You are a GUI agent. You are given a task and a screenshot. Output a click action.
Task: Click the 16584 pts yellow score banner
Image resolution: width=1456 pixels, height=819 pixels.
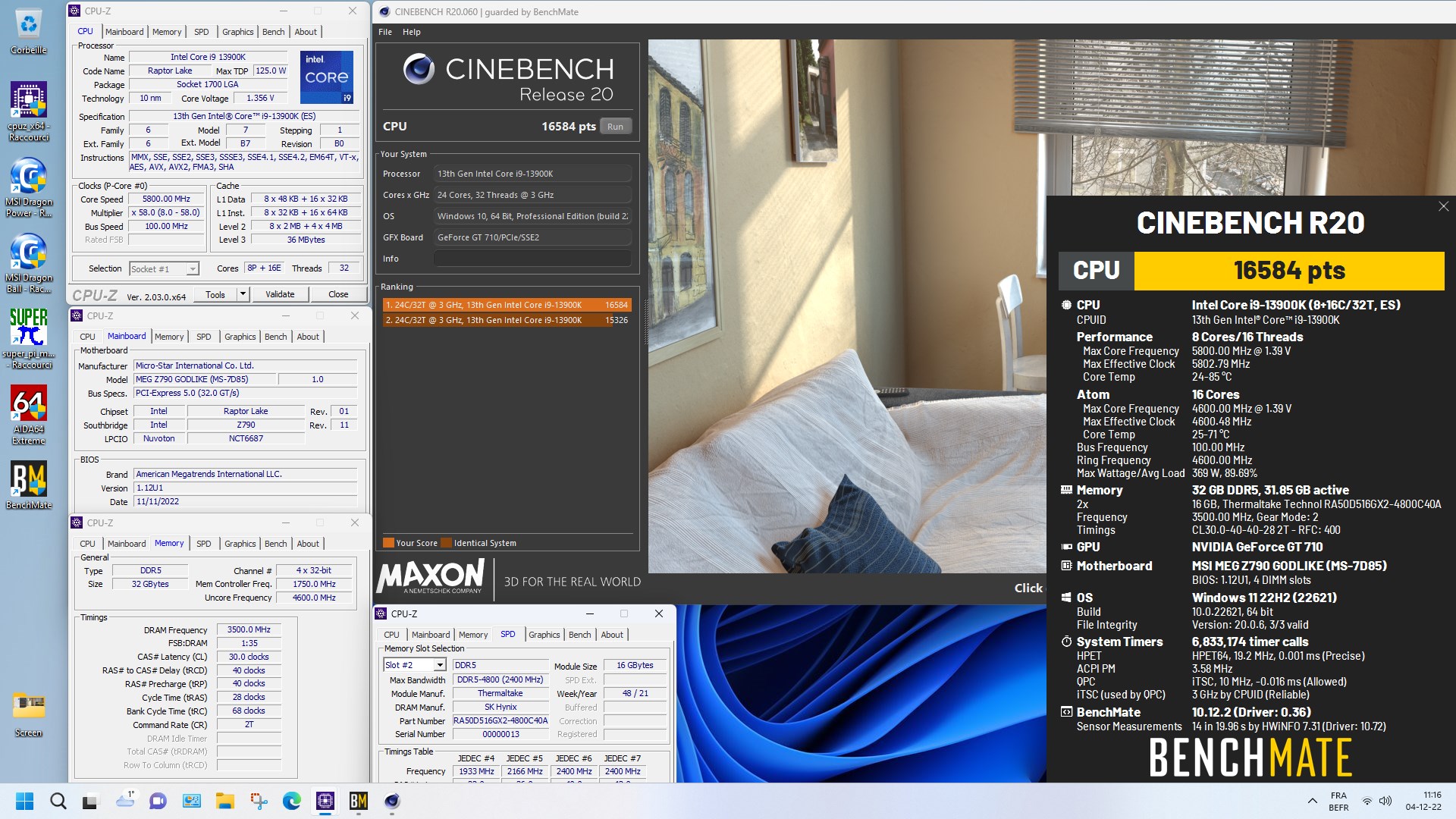(1289, 271)
